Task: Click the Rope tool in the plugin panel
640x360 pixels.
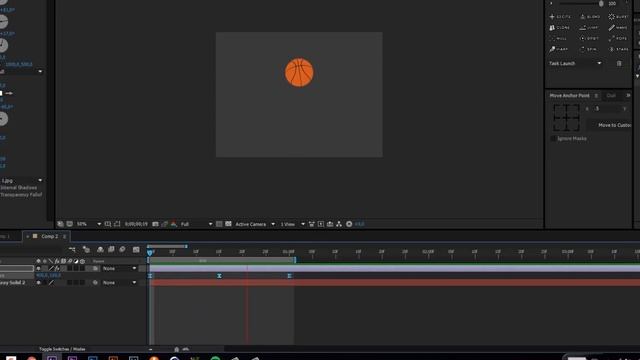Action: (618, 38)
